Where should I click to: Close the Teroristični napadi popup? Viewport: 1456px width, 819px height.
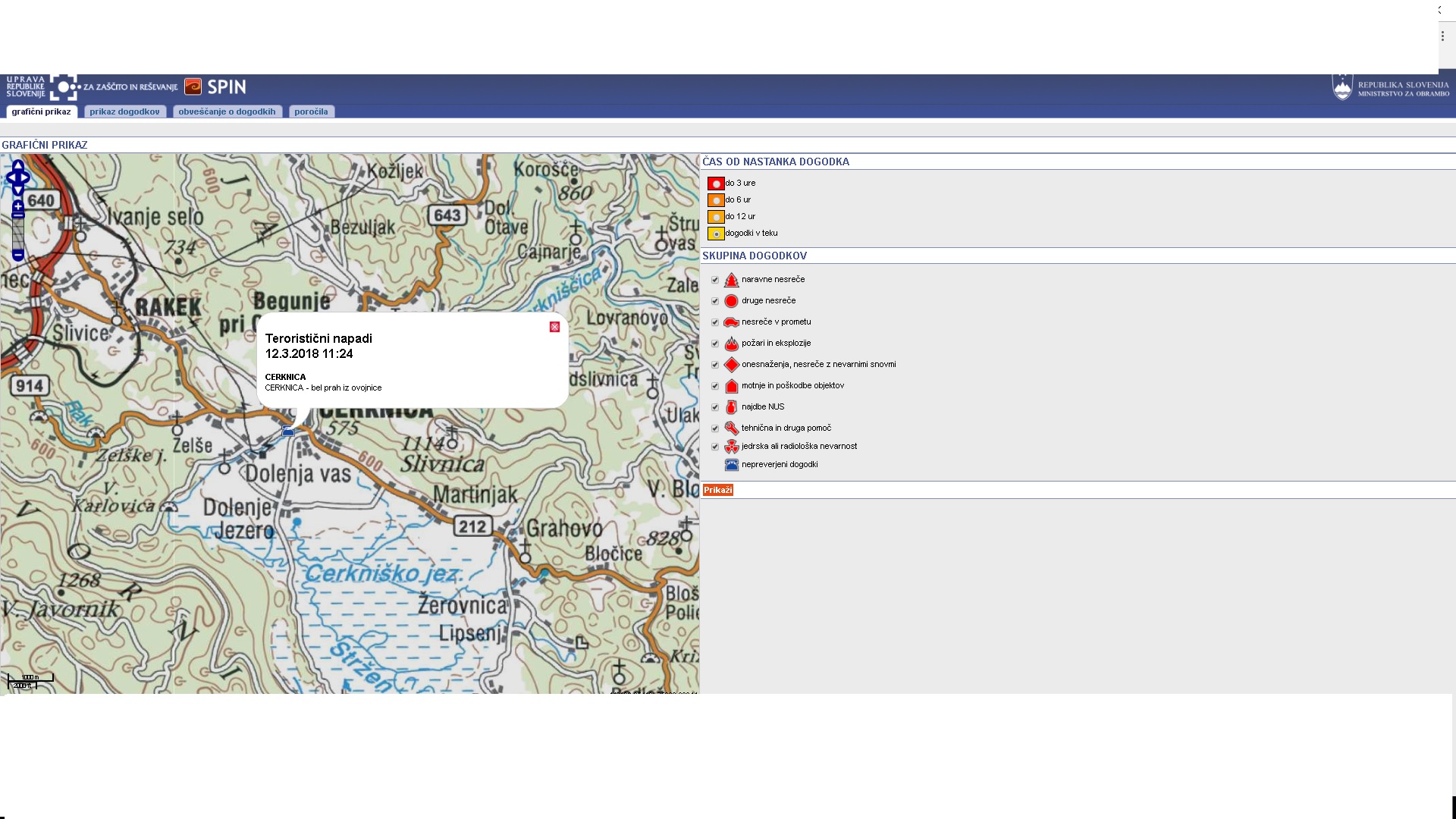click(x=554, y=327)
